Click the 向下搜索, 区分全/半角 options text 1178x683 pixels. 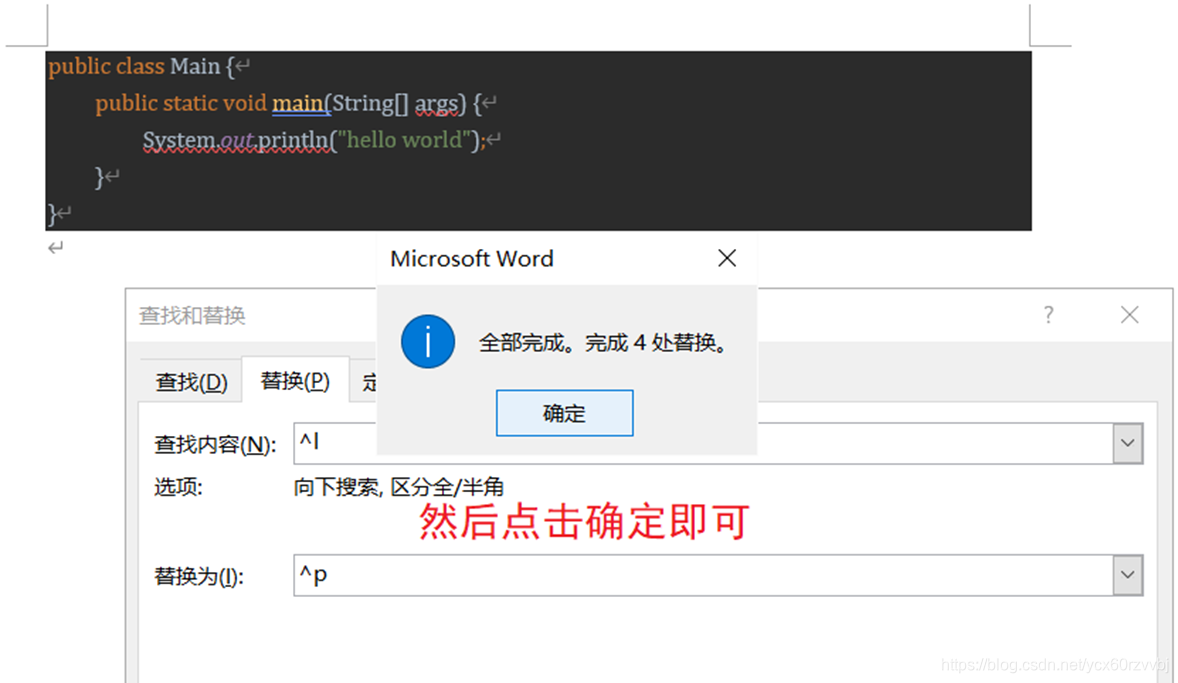[398, 487]
